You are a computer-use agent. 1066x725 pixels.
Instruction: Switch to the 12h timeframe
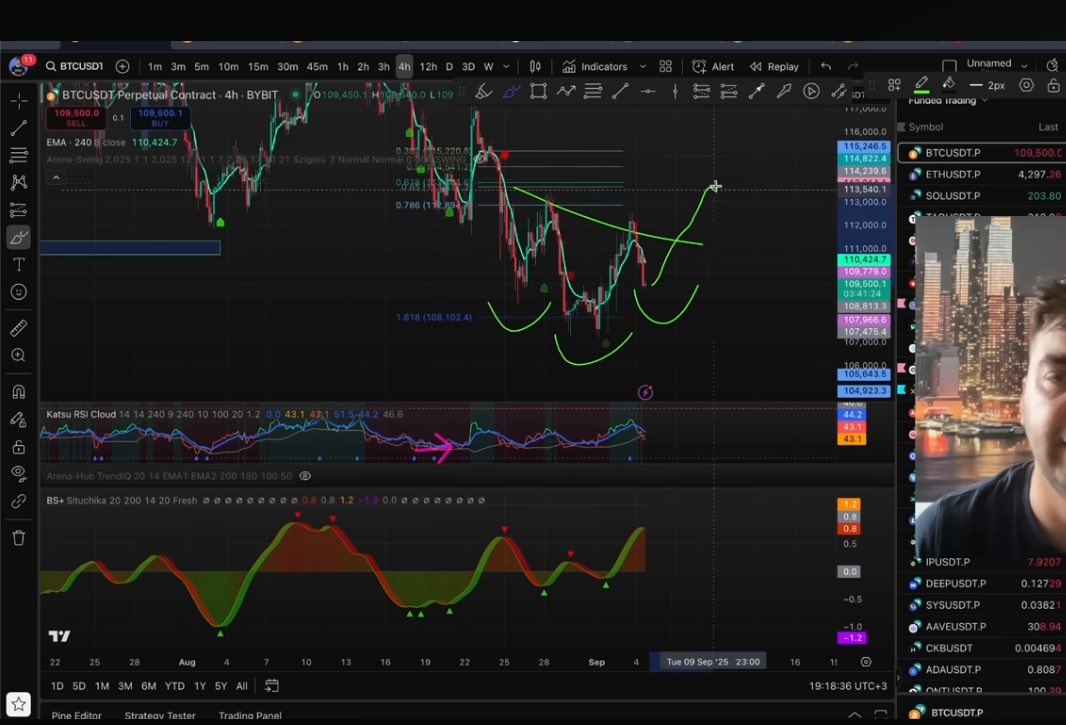pos(428,67)
